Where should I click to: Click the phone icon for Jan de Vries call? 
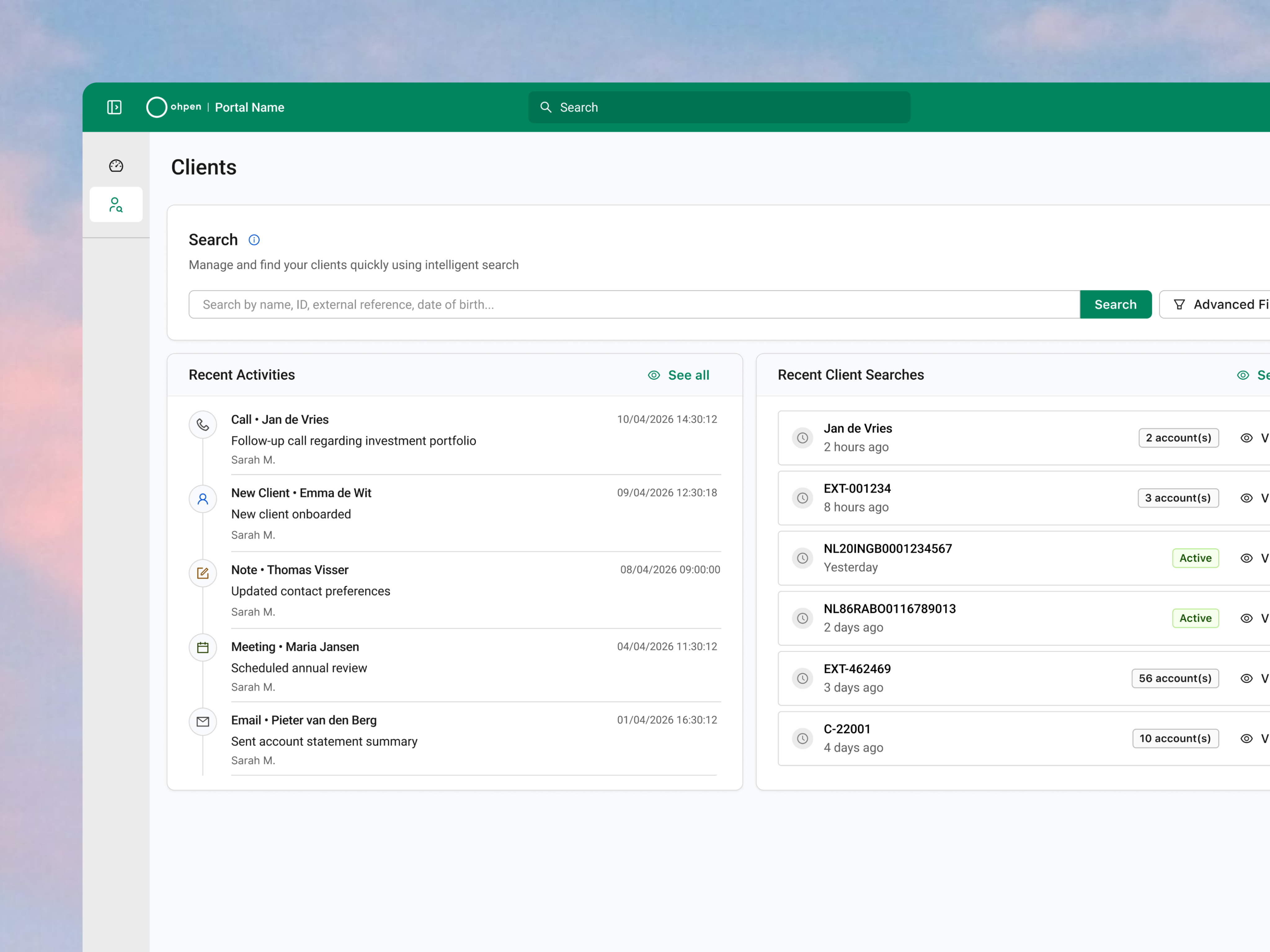click(x=203, y=425)
